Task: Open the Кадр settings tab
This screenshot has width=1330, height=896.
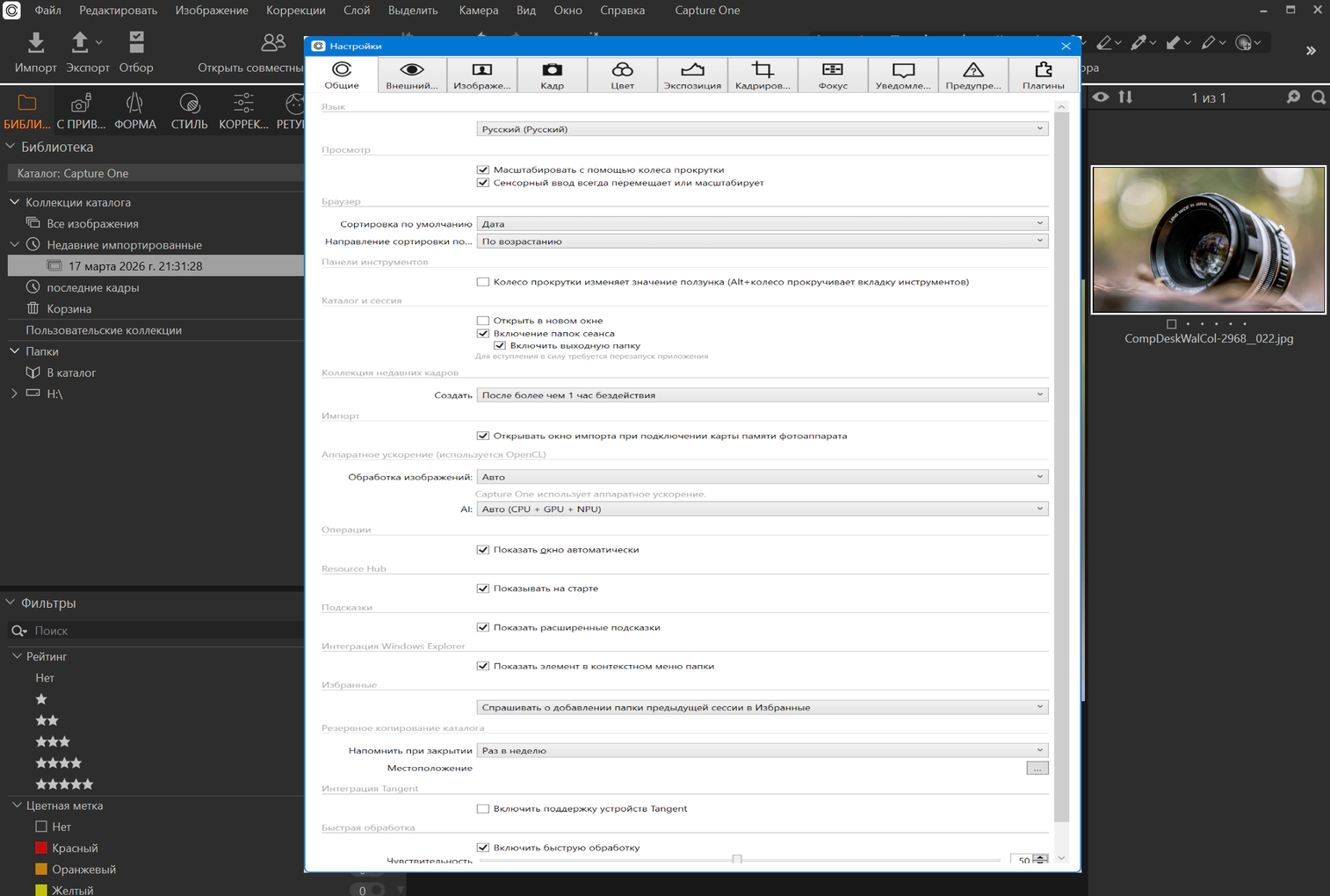Action: pos(552,76)
